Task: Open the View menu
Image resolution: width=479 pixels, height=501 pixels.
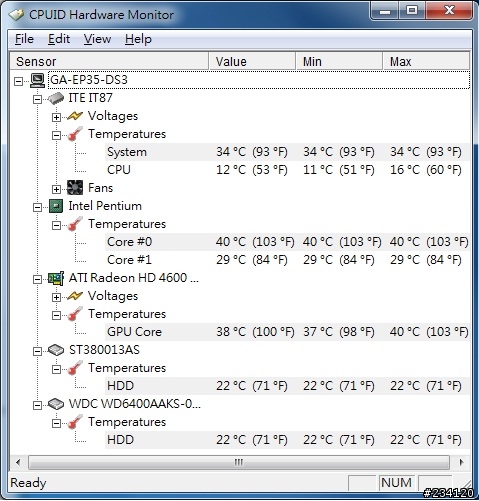Action: 97,39
